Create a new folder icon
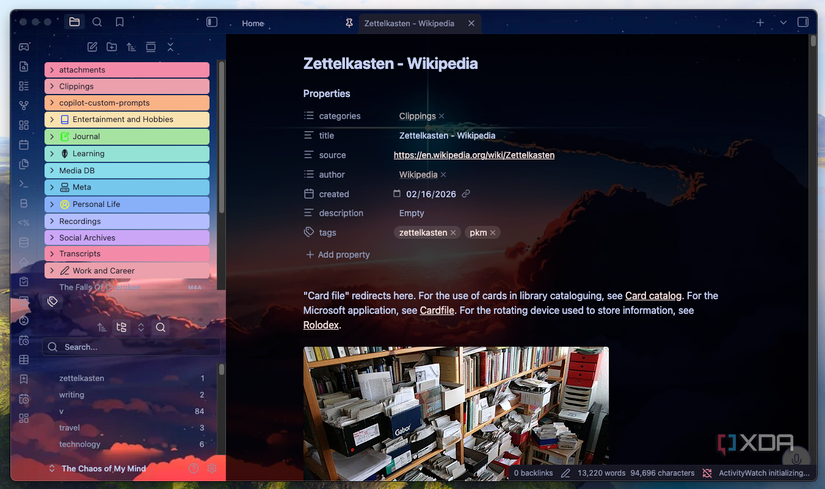 tap(112, 47)
